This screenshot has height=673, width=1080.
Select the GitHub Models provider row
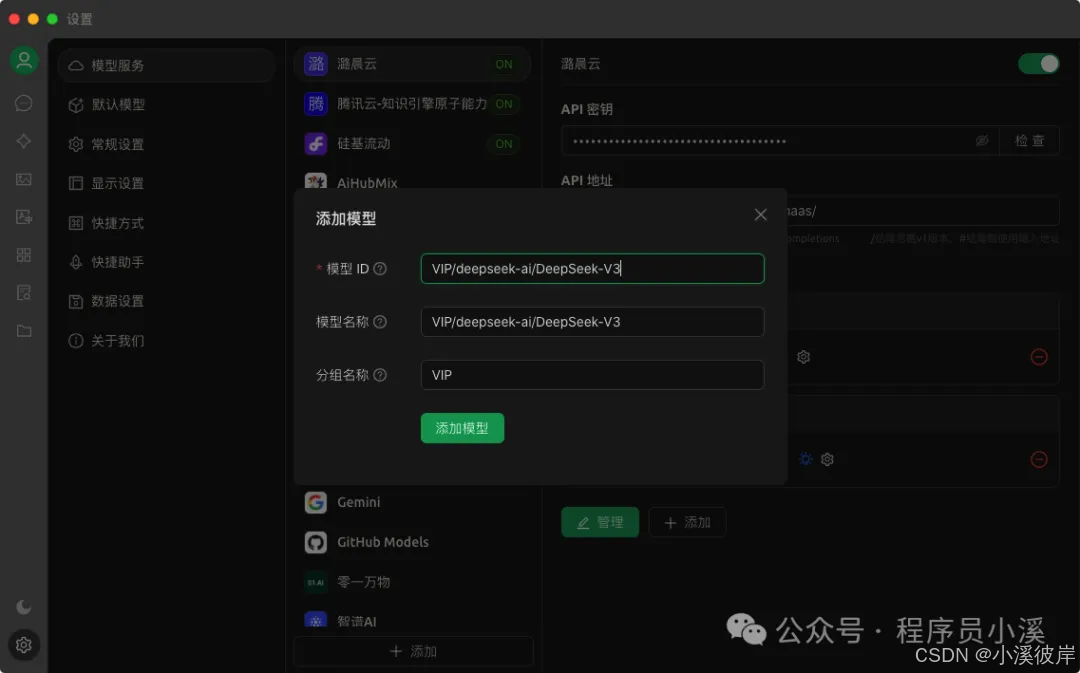tap(412, 542)
